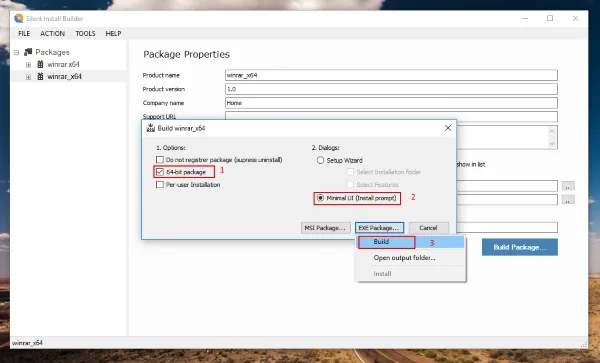Click the winrar_x64 package icon
Image resolution: width=600 pixels, height=363 pixels.
coord(40,77)
